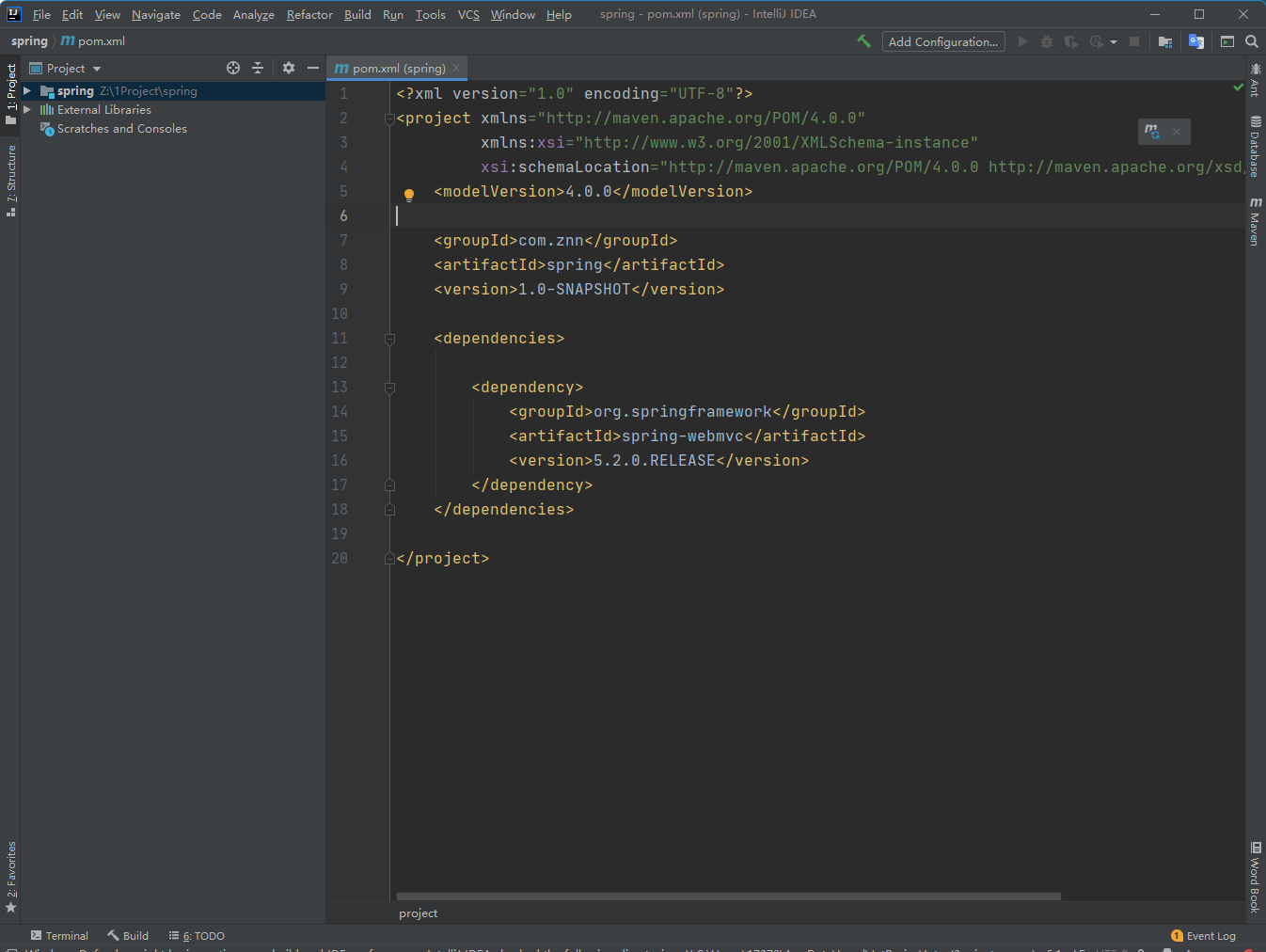Expand the External Libraries node

pos(27,109)
